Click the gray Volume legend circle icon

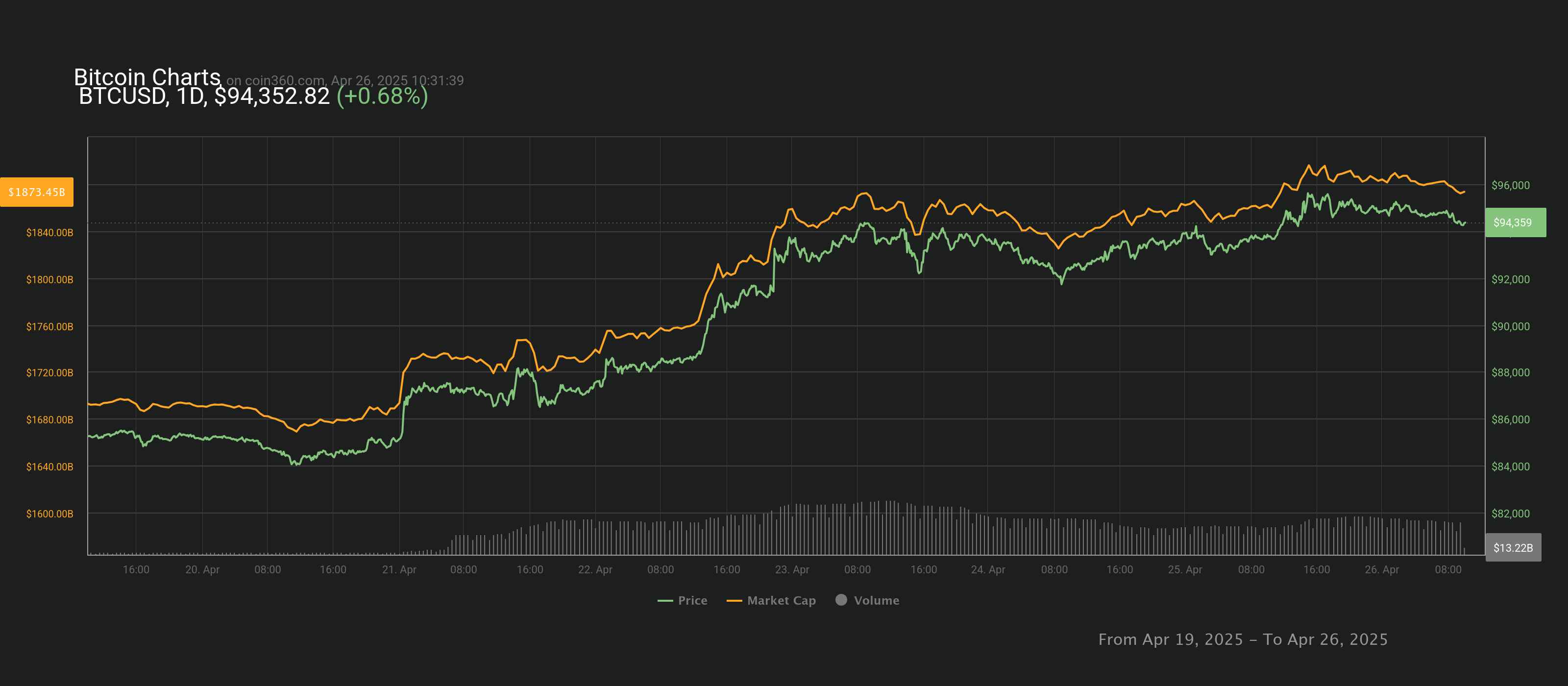841,600
